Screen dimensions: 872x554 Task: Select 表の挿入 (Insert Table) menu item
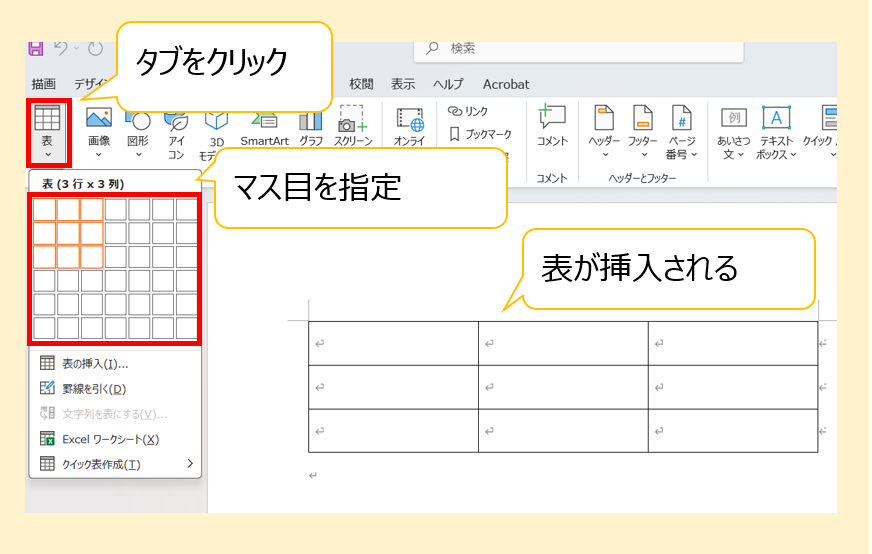coord(95,364)
